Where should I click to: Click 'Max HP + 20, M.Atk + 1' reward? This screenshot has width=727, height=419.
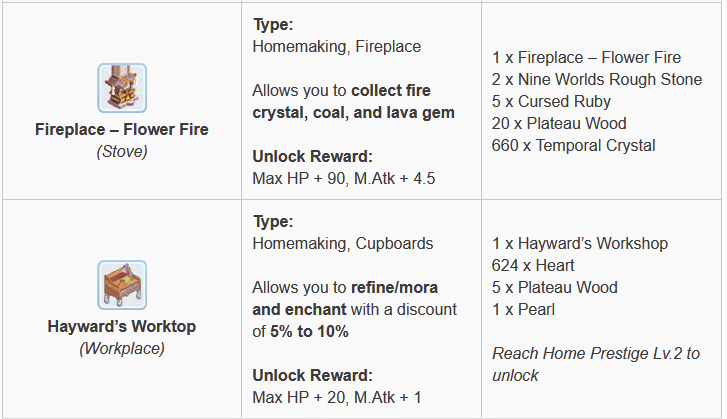click(x=337, y=397)
